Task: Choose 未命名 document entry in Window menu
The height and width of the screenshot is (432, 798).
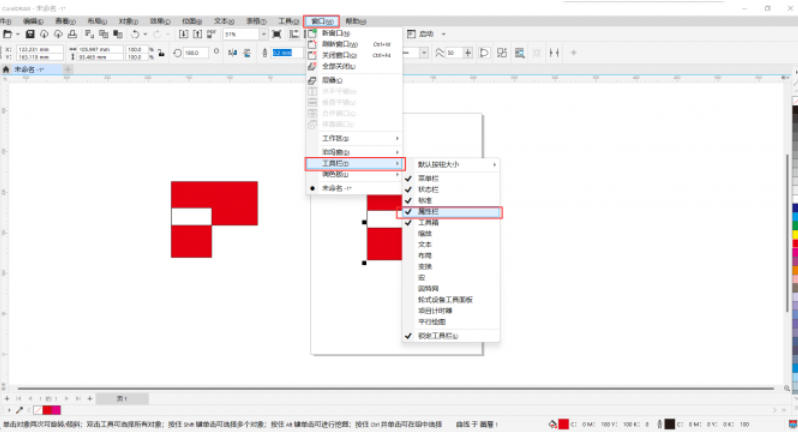Action: coord(354,188)
